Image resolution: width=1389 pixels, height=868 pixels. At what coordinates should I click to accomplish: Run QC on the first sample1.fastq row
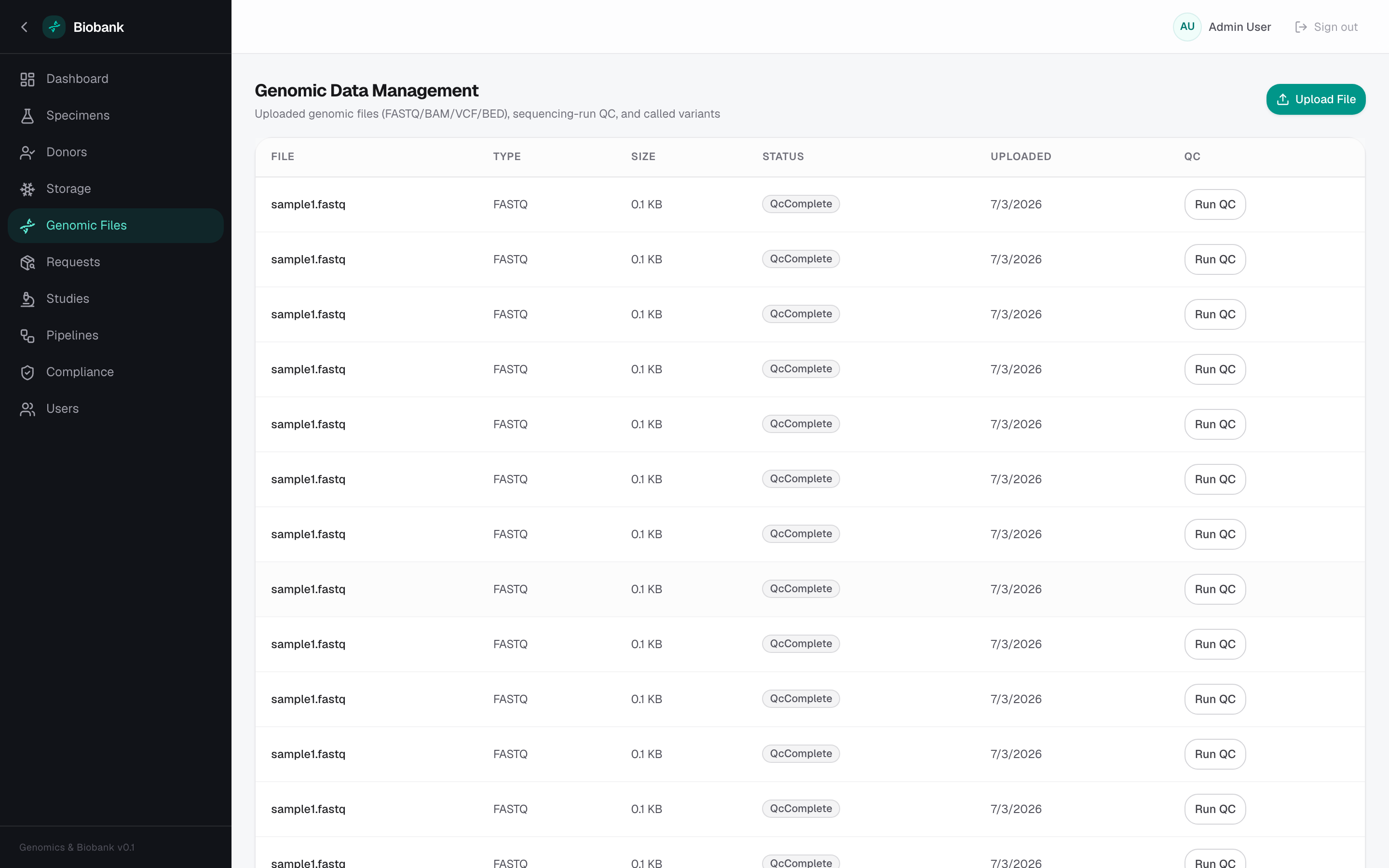click(1214, 204)
